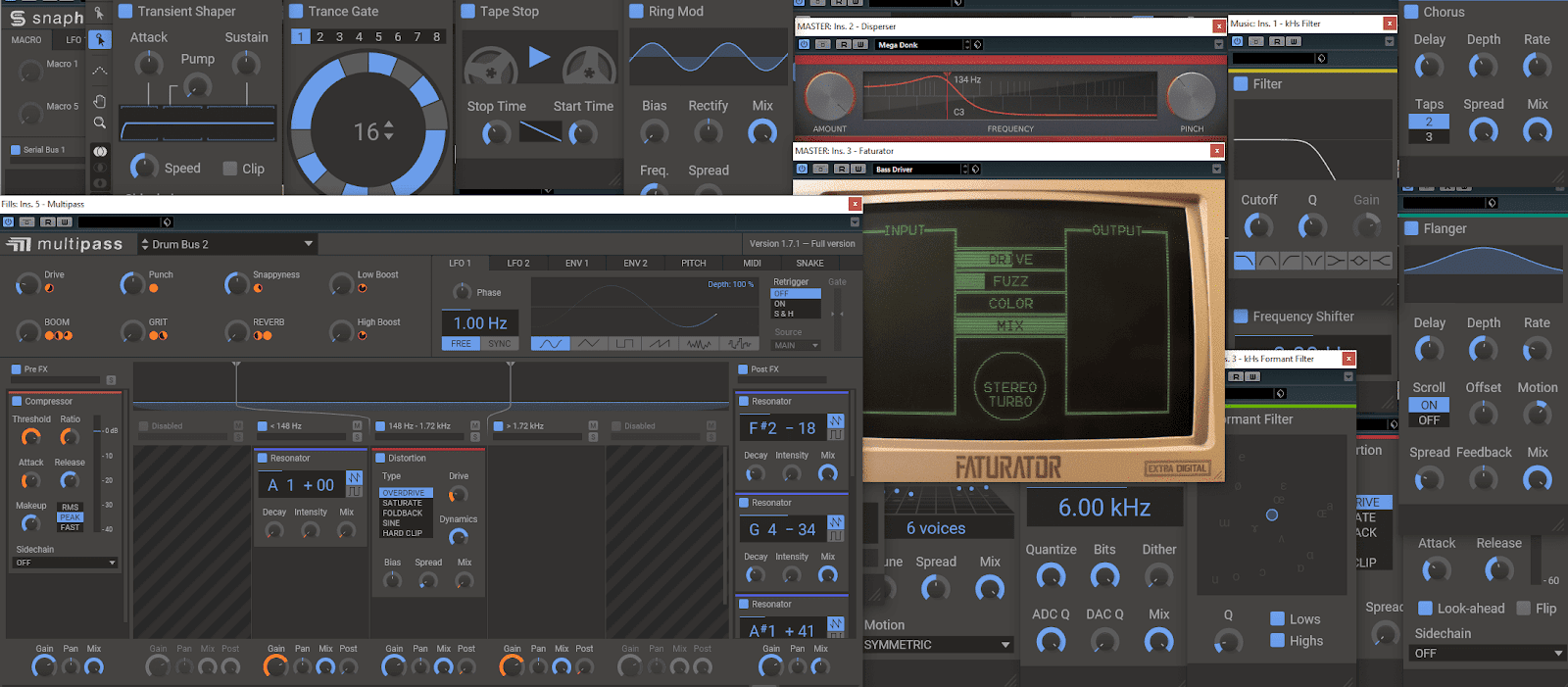1568x687 pixels.
Task: Switch to the MIDI tab
Action: [752, 263]
